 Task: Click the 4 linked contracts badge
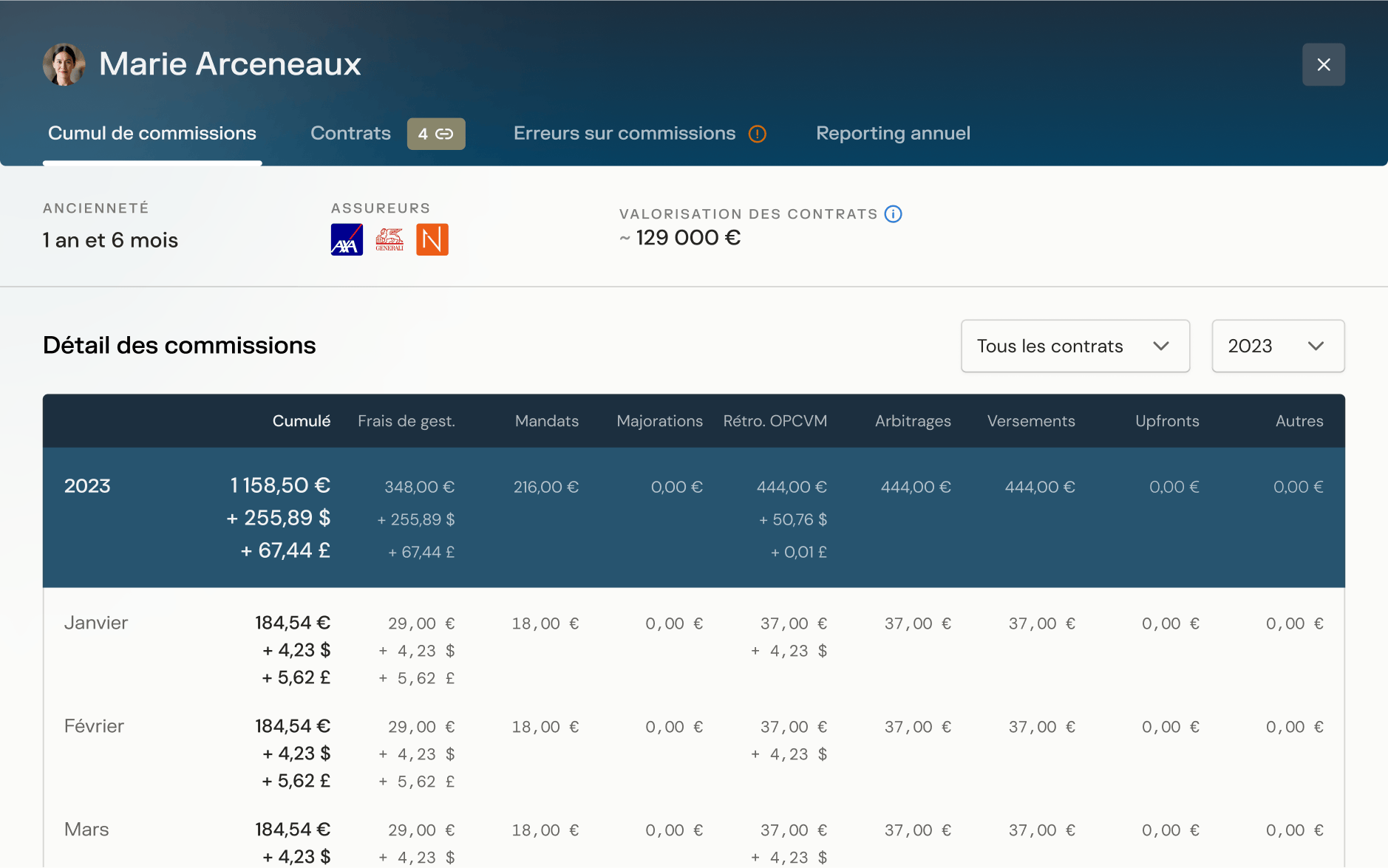click(x=436, y=134)
